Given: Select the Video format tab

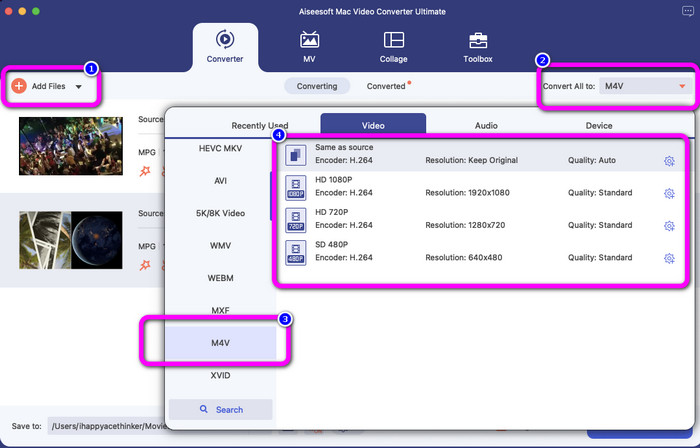Looking at the screenshot, I should tap(373, 124).
